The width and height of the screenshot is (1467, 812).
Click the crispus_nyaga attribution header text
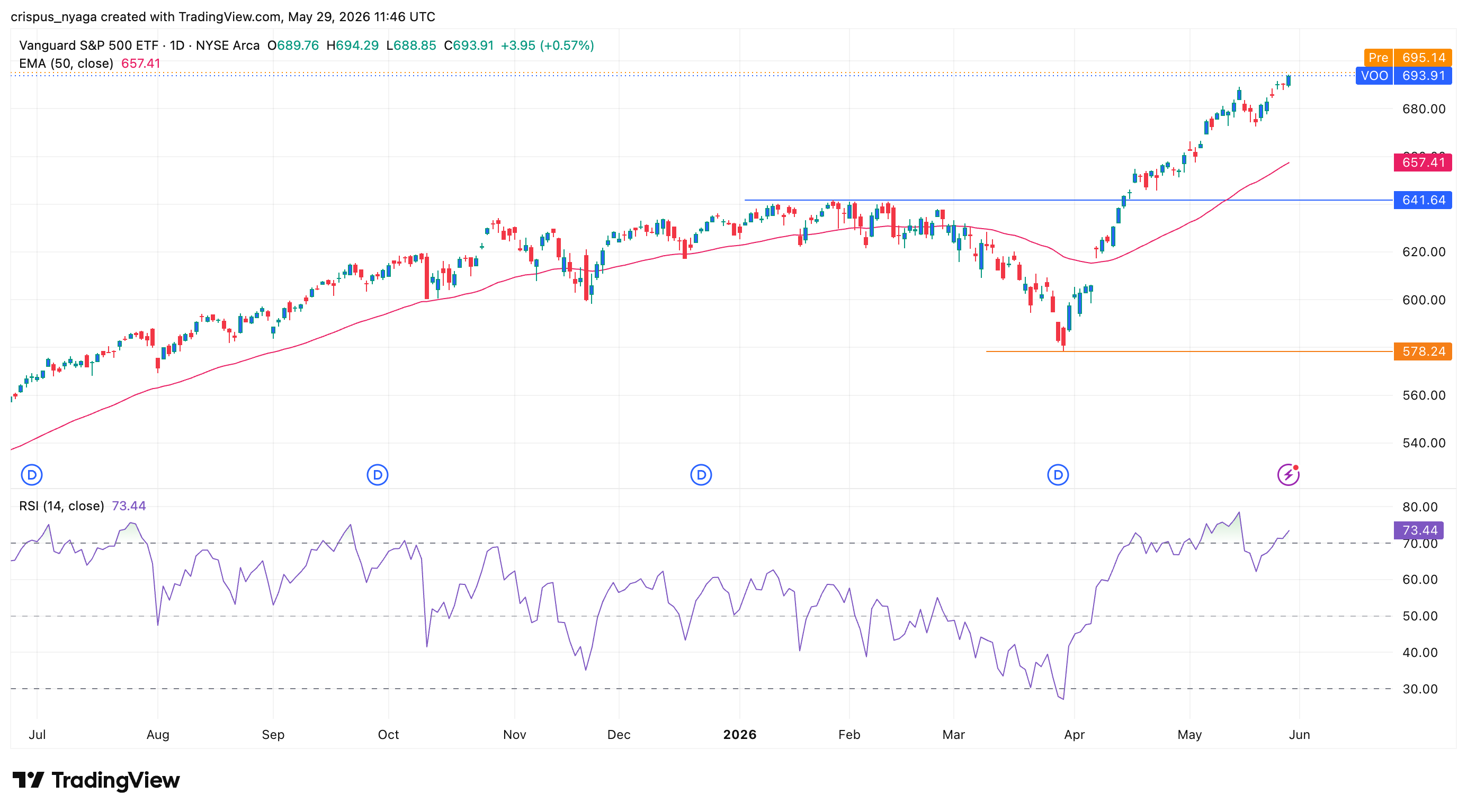coord(222,16)
